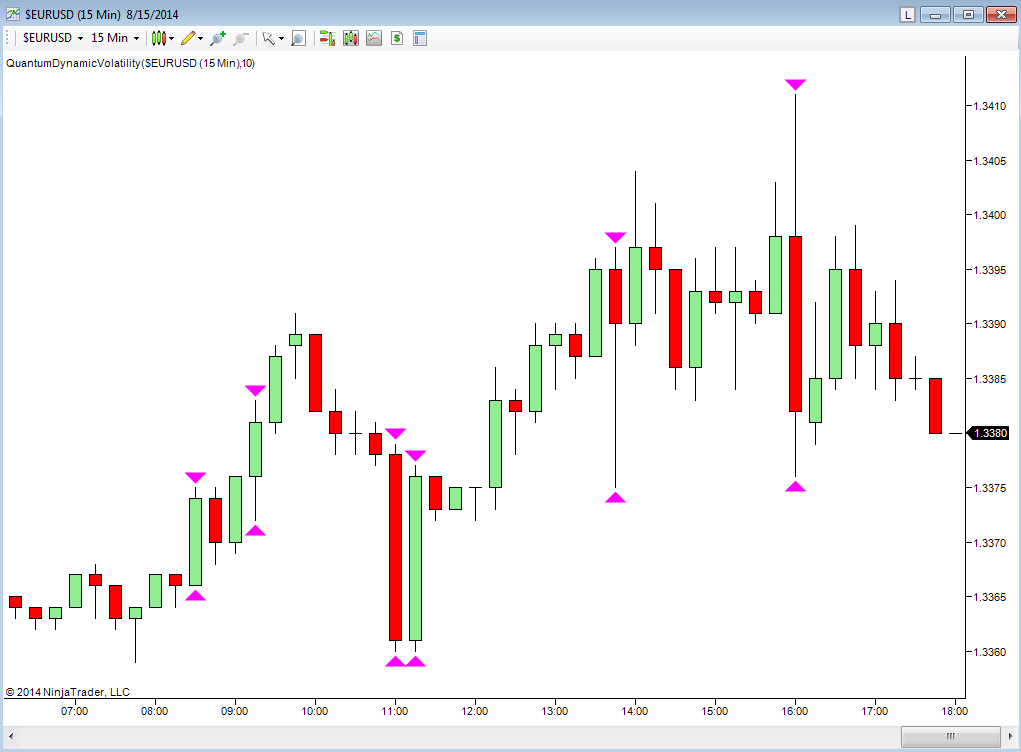
Task: Open the chart properties table icon
Action: pyautogui.click(x=420, y=38)
